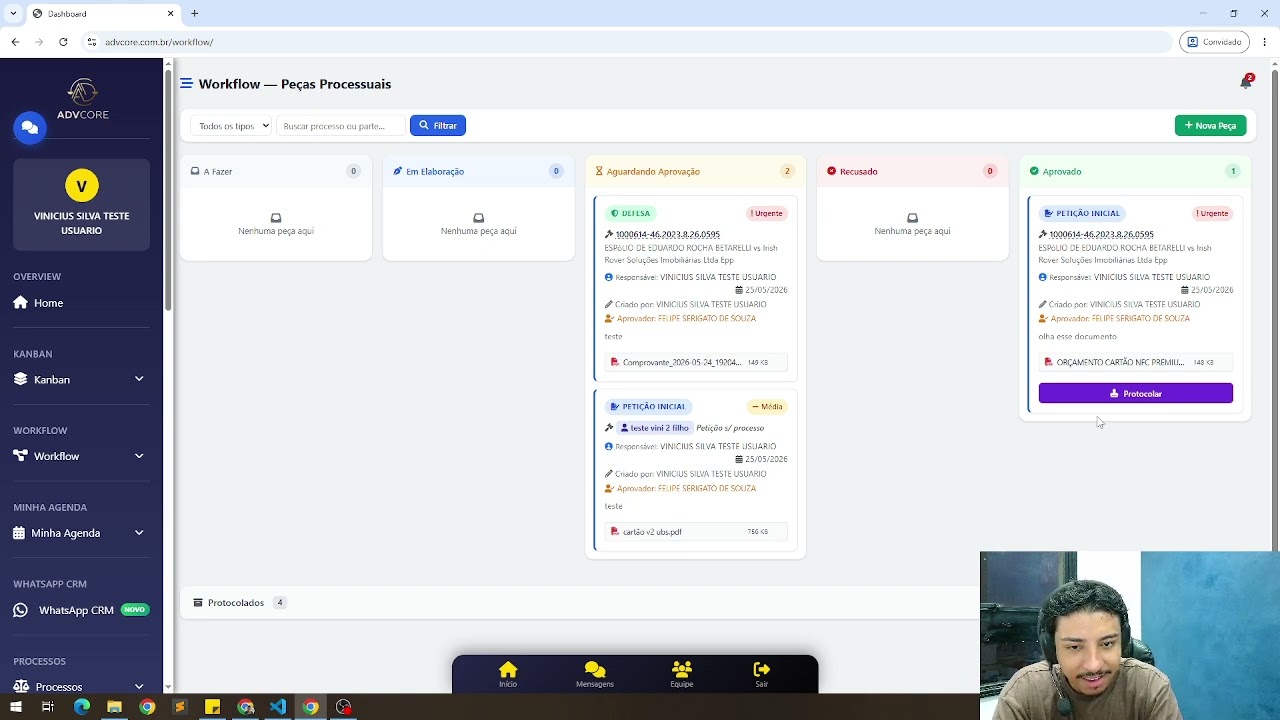Open File Explorer from the taskbar

tap(114, 707)
